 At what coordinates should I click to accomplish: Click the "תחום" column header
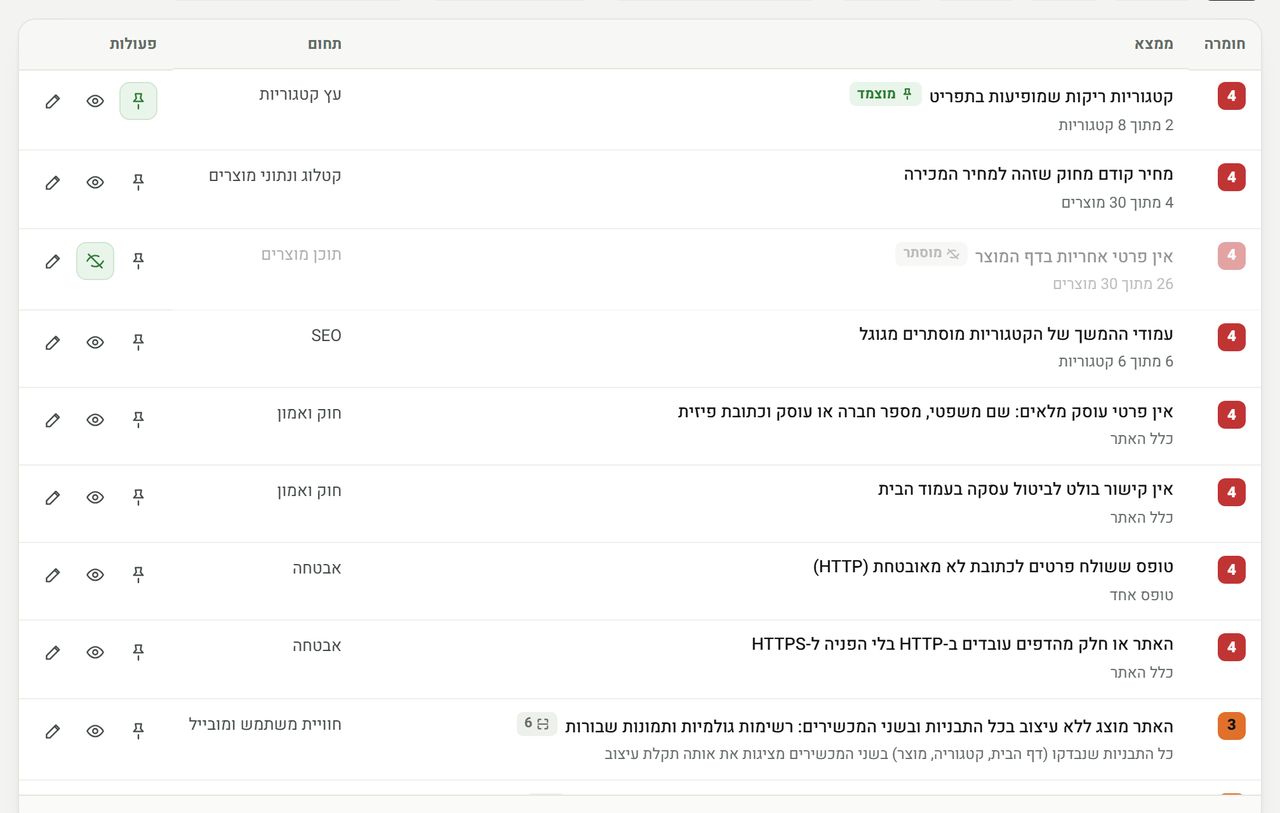(324, 44)
